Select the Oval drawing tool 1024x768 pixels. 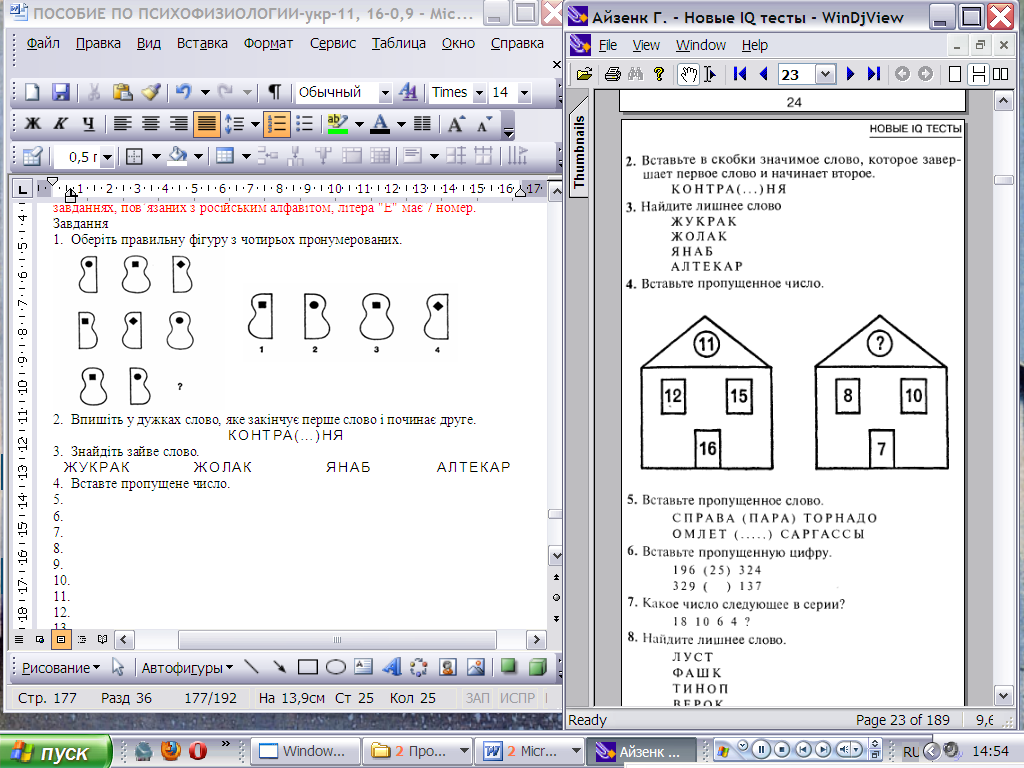tap(336, 667)
